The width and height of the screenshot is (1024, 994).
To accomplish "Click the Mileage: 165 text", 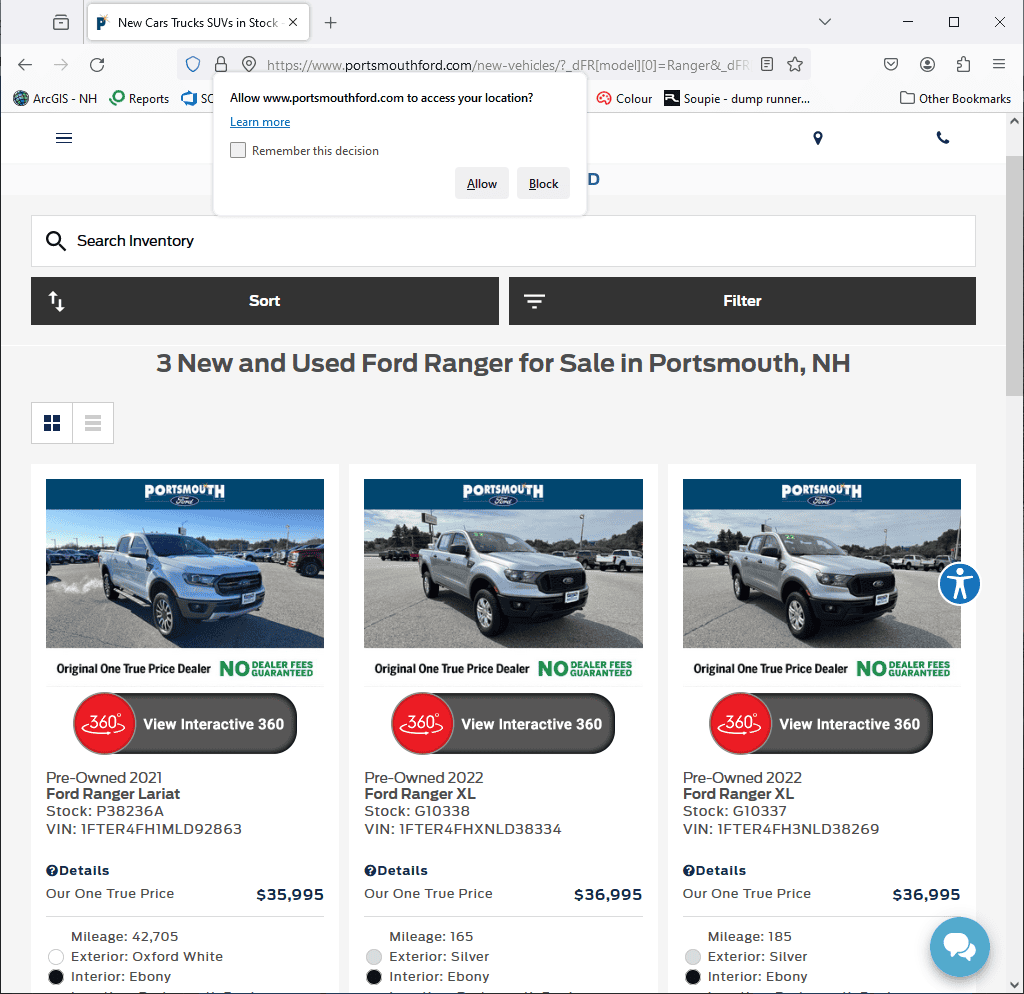I will [x=431, y=937].
